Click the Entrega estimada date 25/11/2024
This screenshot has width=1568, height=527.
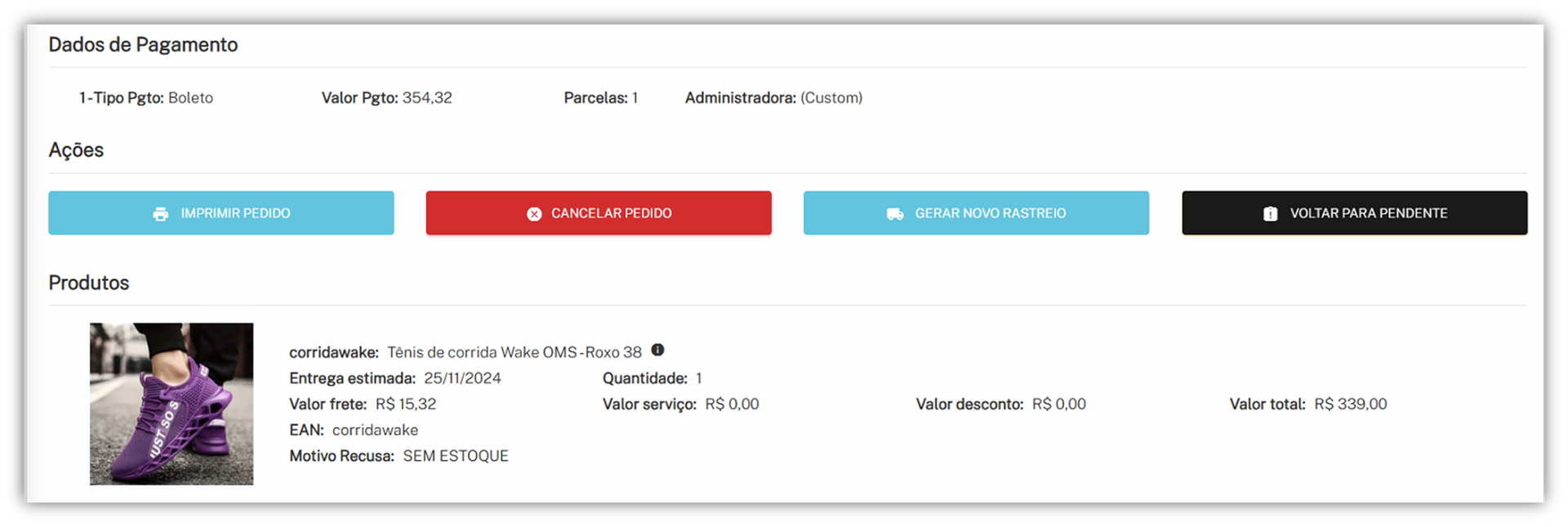462,378
